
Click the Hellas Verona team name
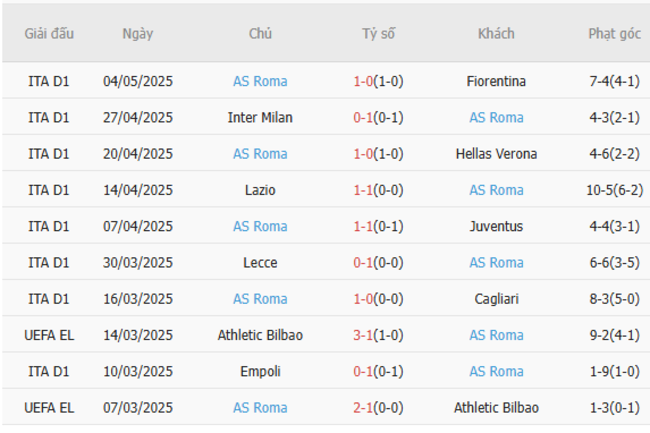(496, 154)
